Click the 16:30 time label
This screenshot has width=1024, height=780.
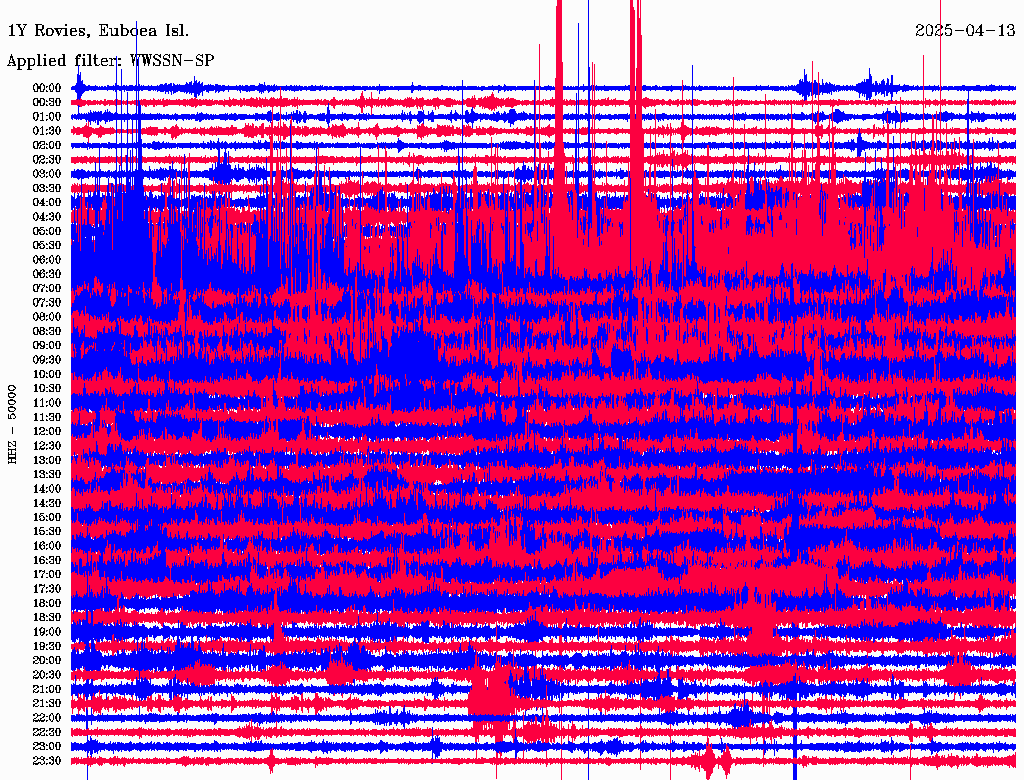coord(47,560)
